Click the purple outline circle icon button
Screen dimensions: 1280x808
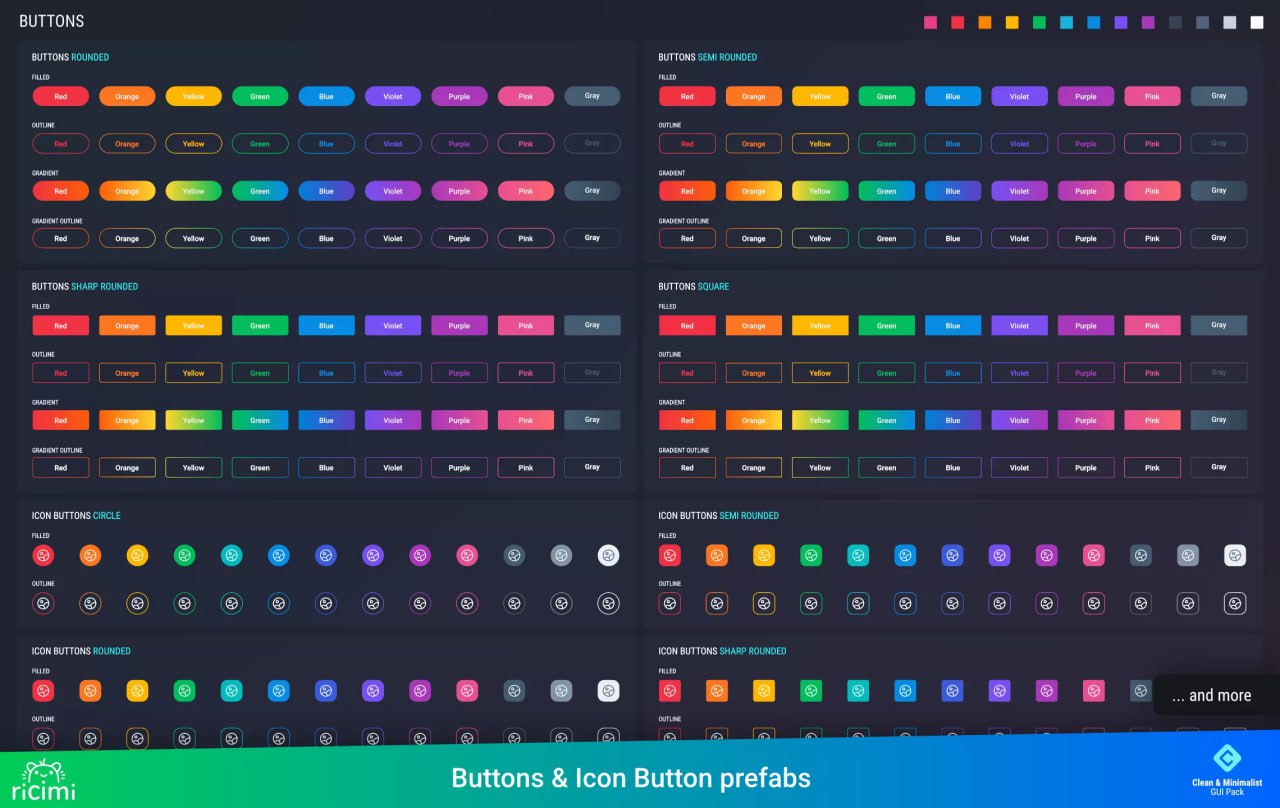420,603
